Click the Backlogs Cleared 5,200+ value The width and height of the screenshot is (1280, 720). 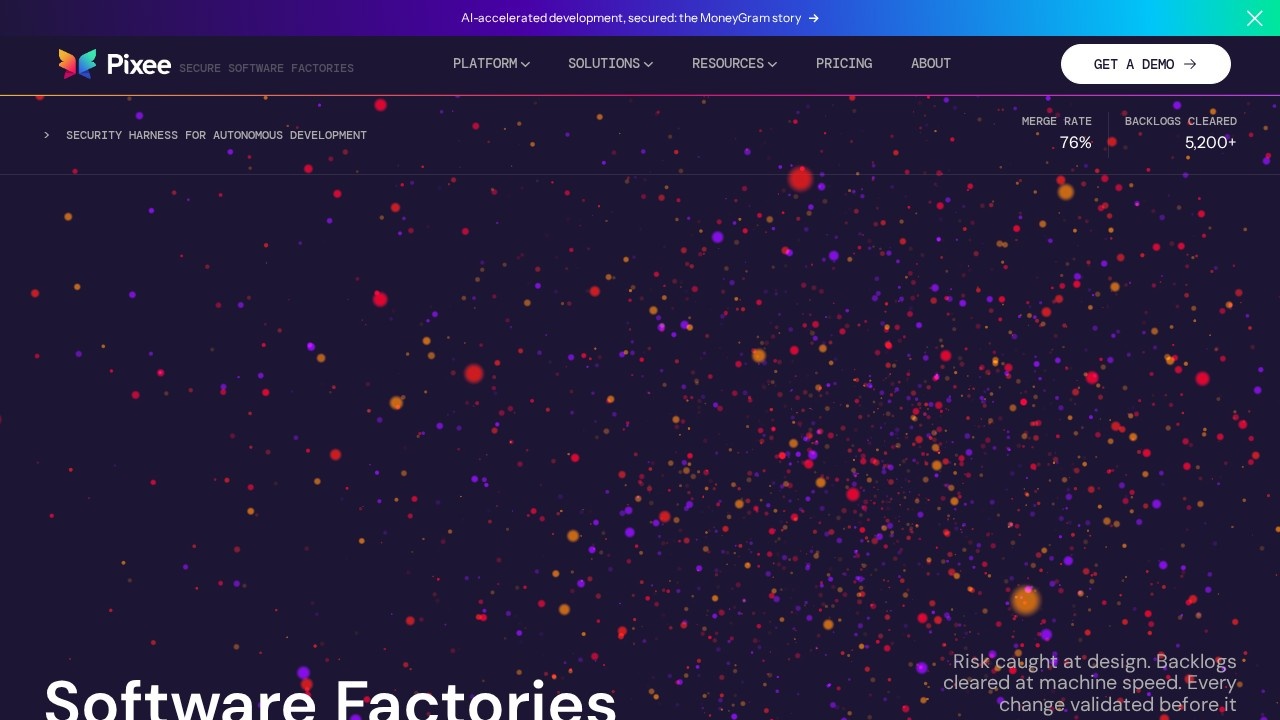pyautogui.click(x=1211, y=143)
